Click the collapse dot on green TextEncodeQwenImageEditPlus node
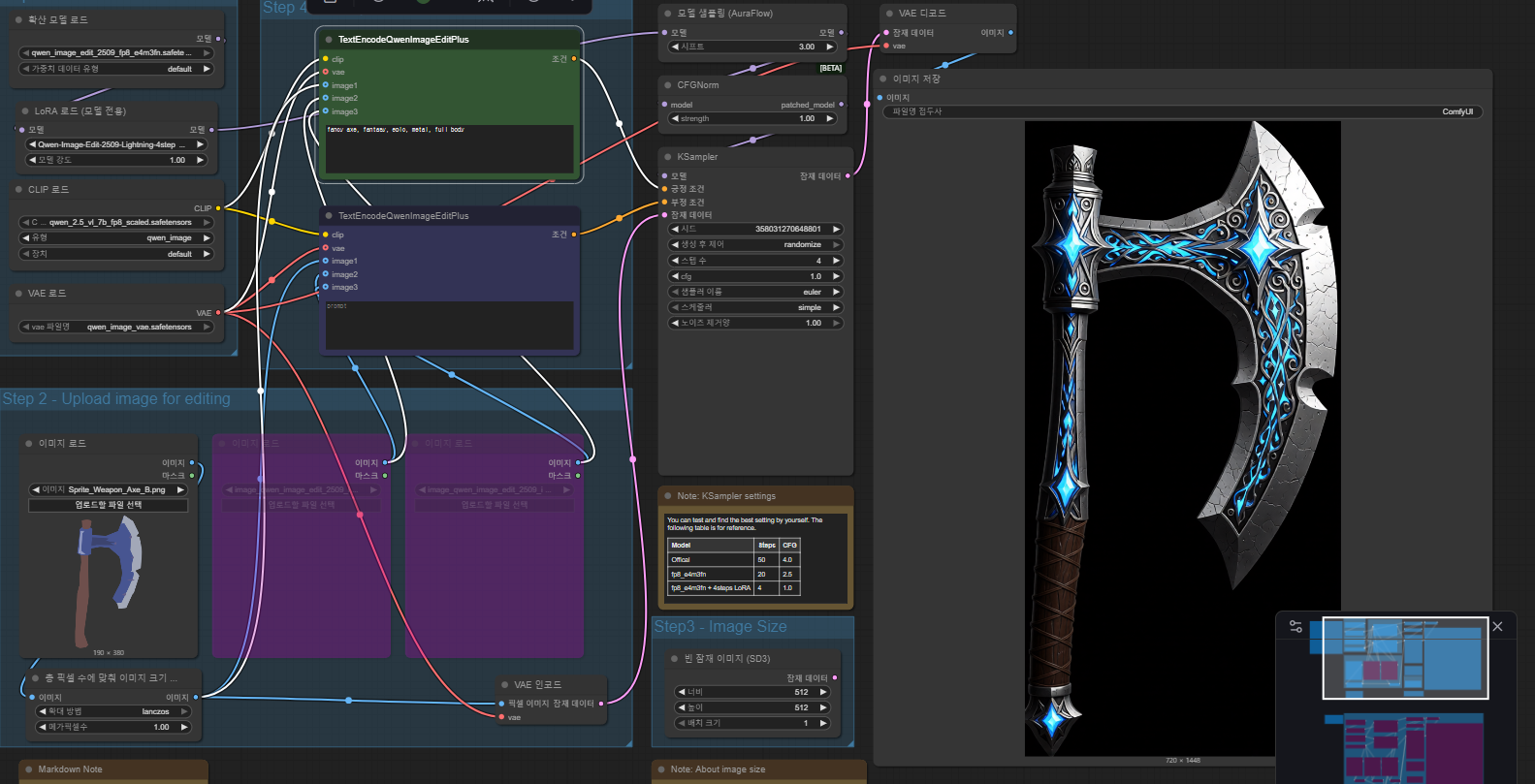This screenshot has height=784, width=1535. (329, 40)
